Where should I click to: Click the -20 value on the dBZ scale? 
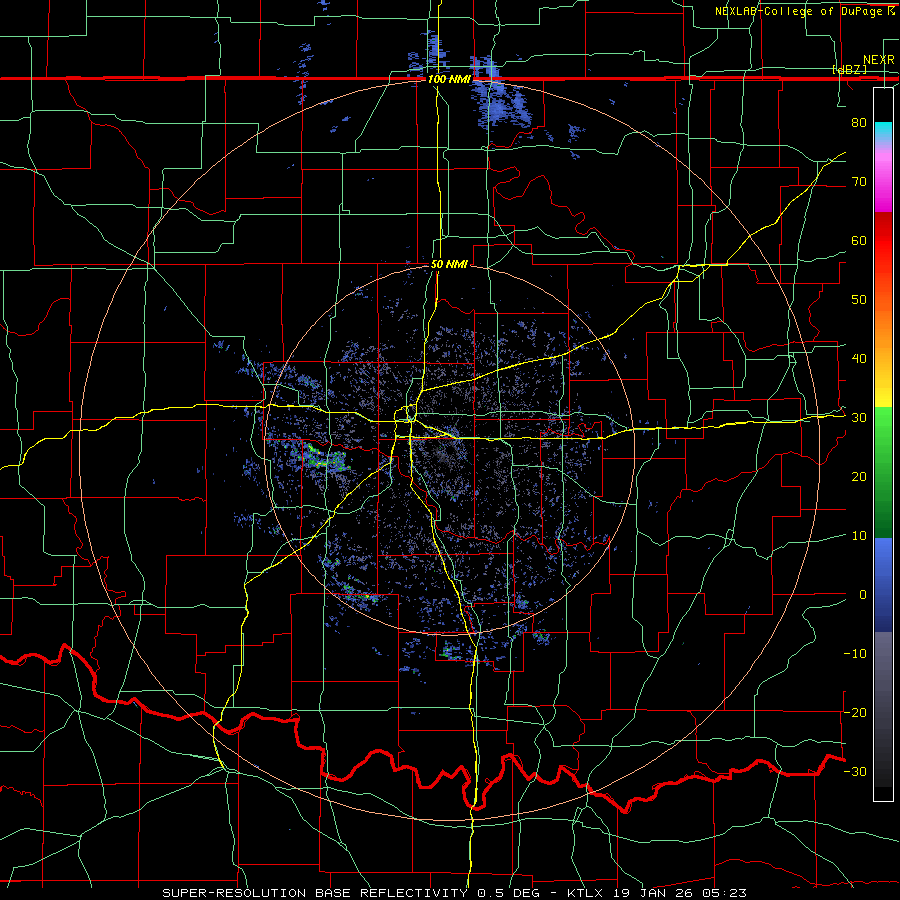[x=855, y=712]
